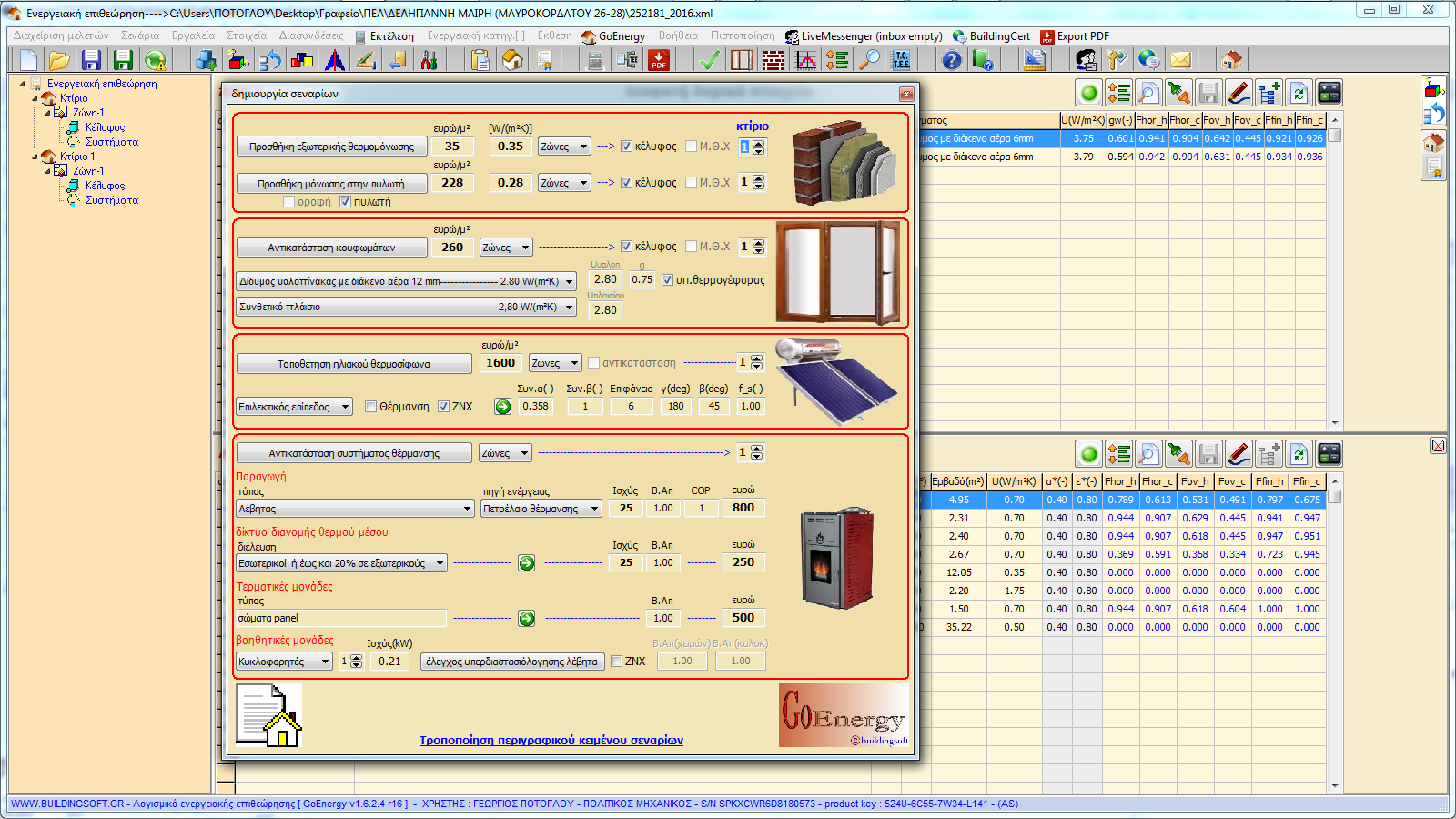Click the green arrow button beside Συν.α(-)
The image size is (1456, 819).
[502, 407]
